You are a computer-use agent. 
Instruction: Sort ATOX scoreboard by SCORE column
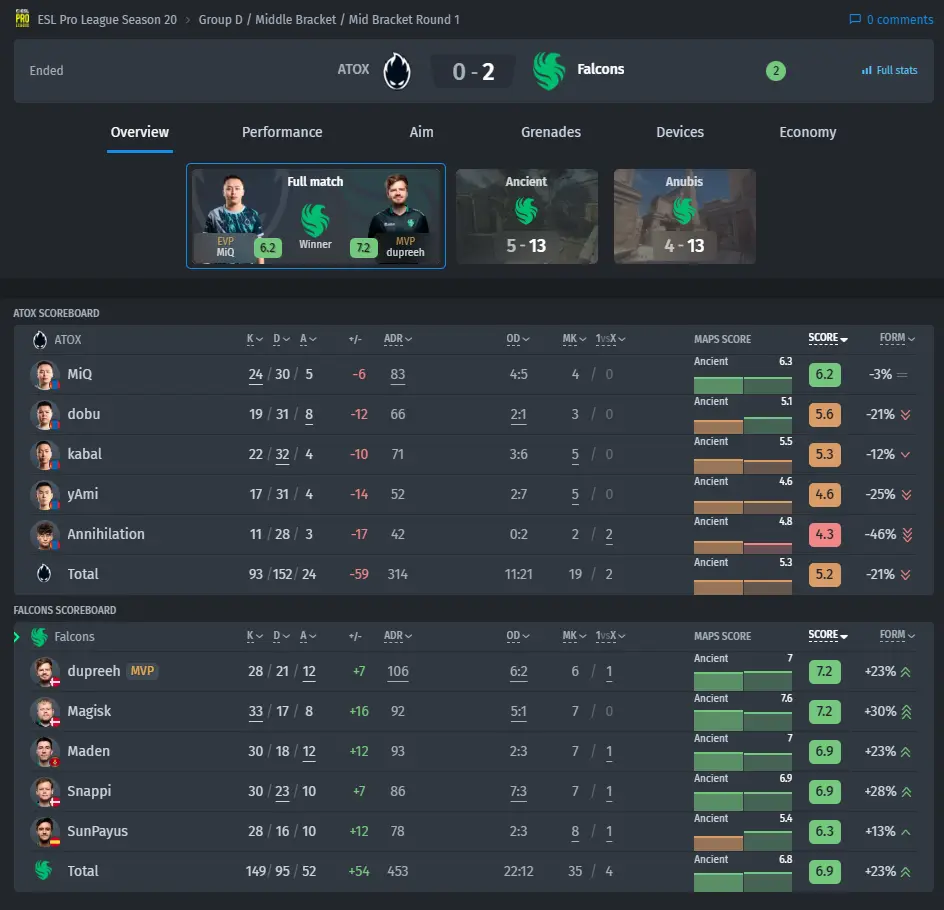pyautogui.click(x=828, y=338)
